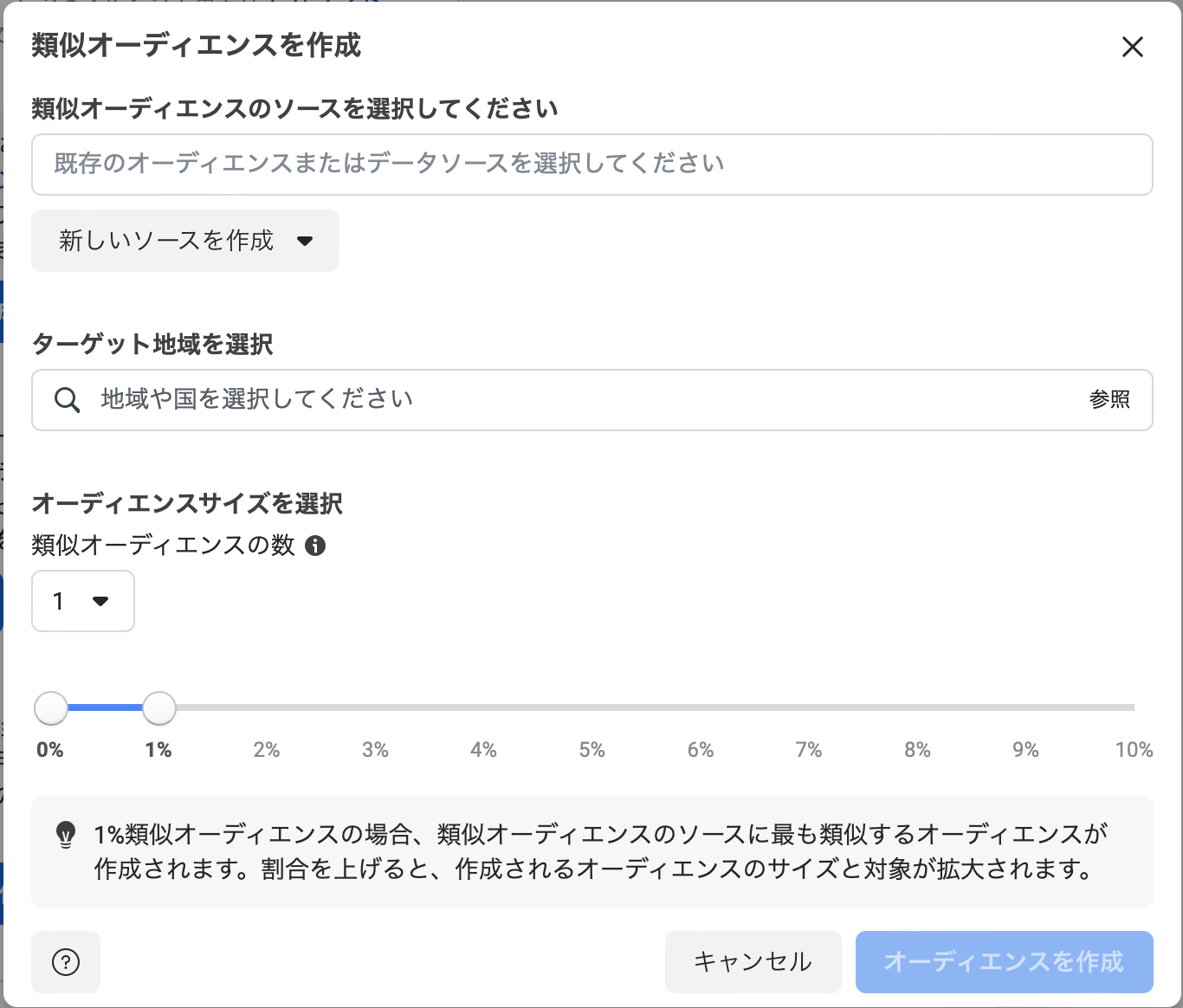Screen dimensions: 1183x1008
Task: Click the lightbulb tip icon
Action: (66, 834)
